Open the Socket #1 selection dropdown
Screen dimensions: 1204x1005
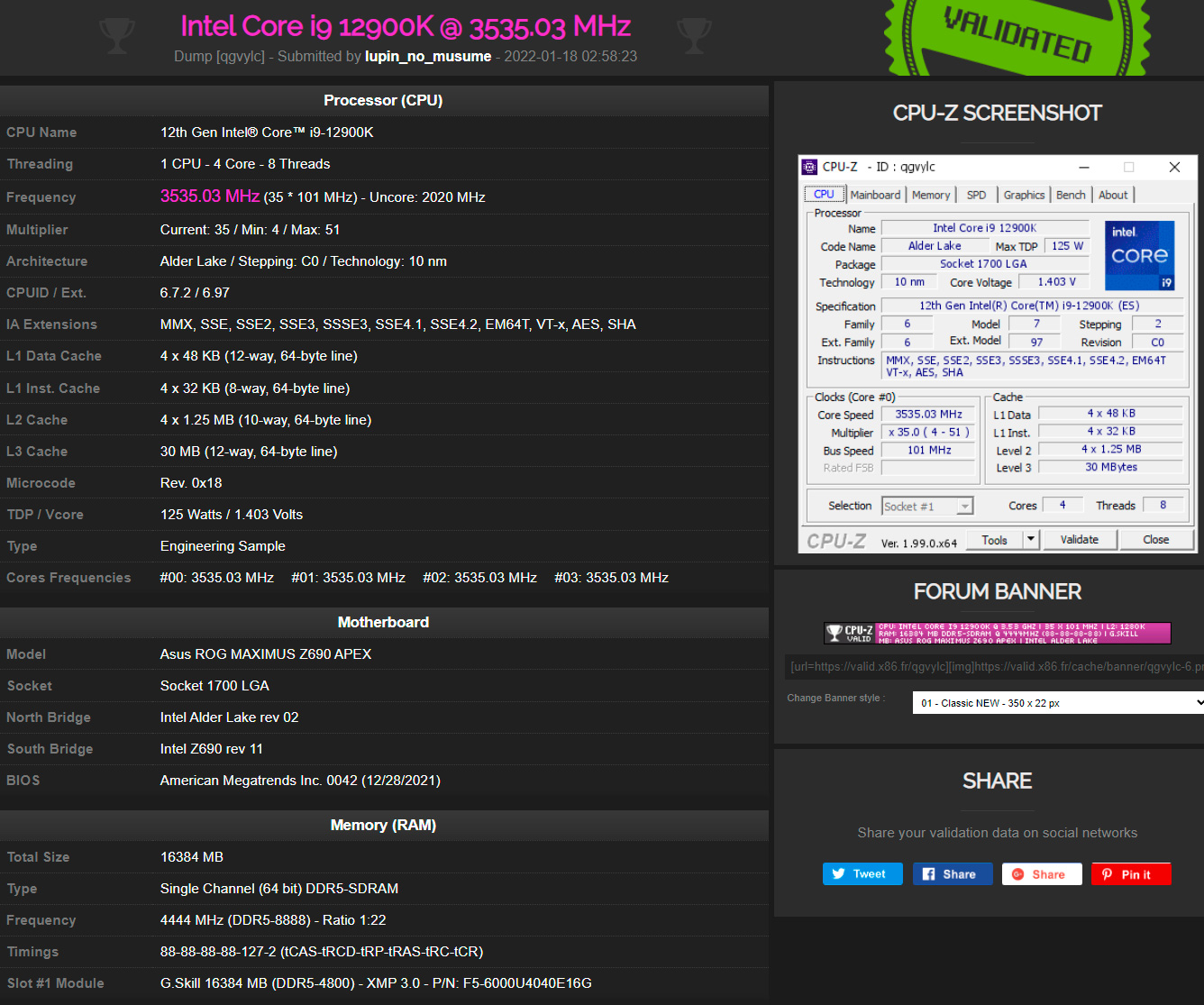pyautogui.click(x=927, y=507)
